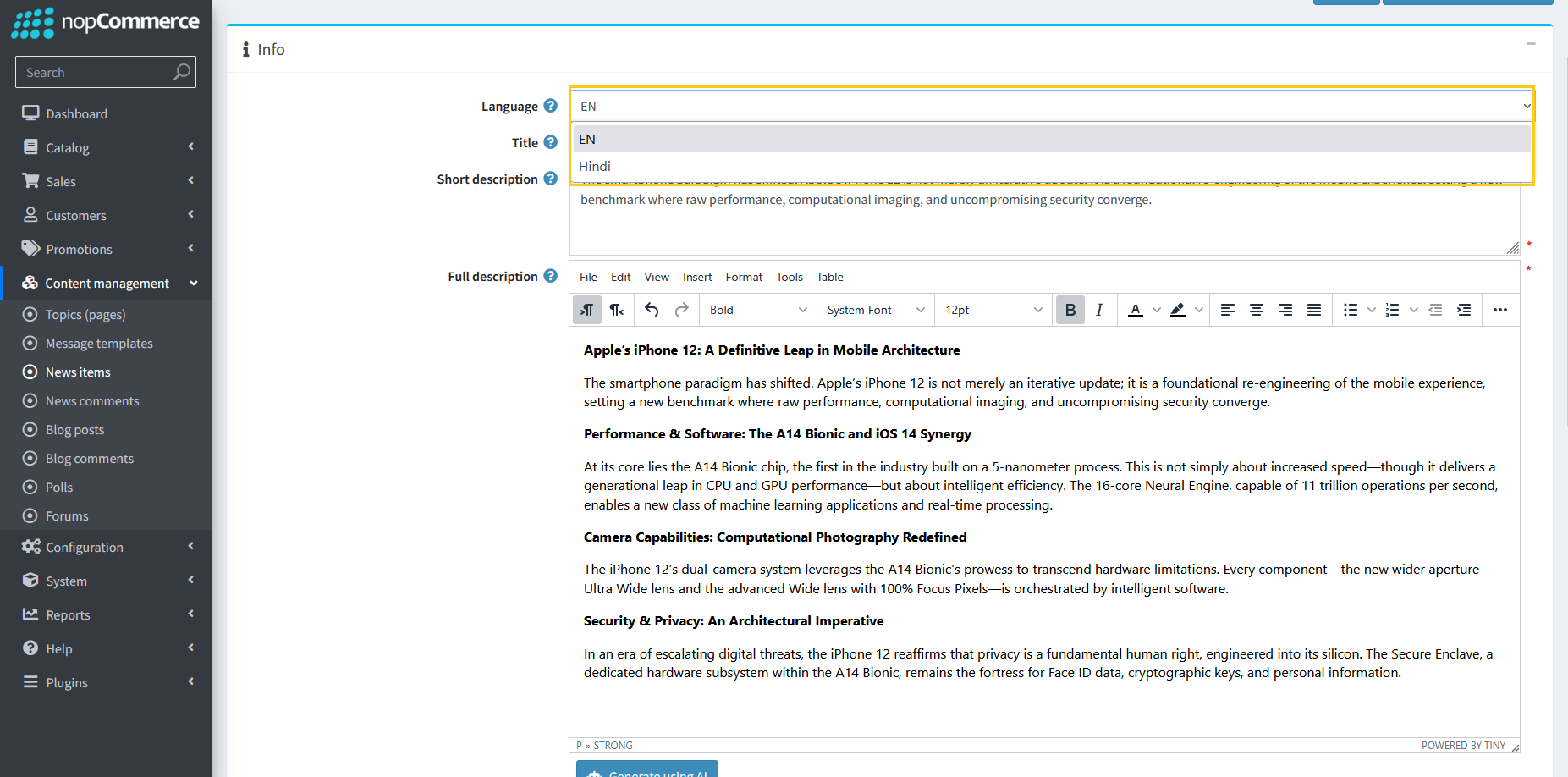Undo last edit in the editor
1568x777 pixels.
[652, 310]
